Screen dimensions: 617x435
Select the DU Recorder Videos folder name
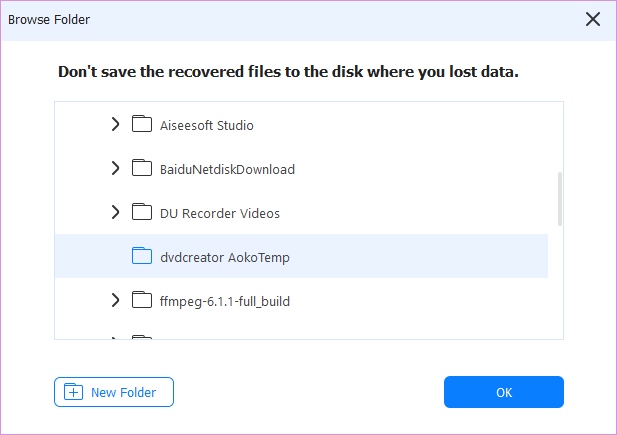pos(220,214)
